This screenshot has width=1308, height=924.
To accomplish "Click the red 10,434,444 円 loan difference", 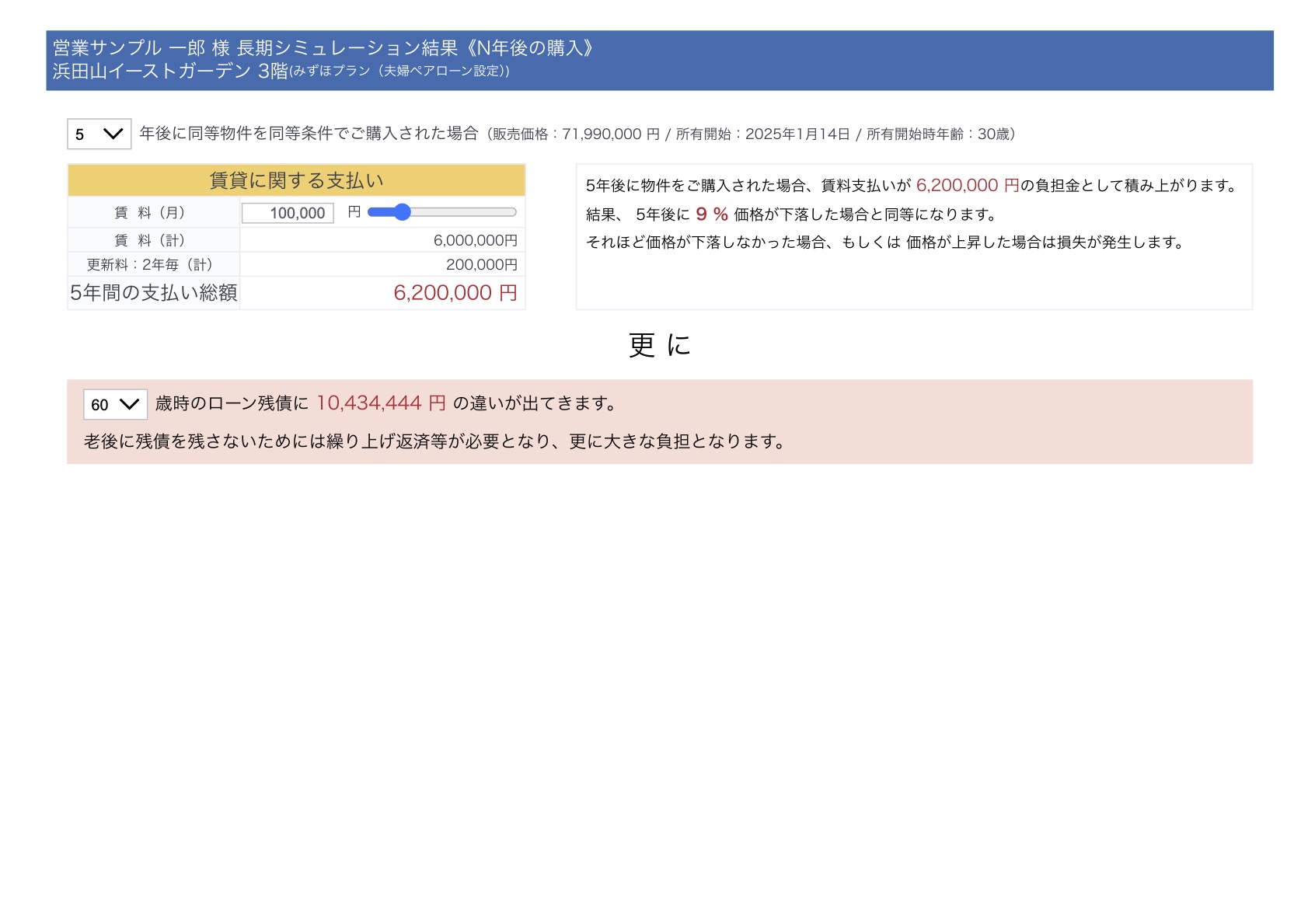I will [x=381, y=403].
